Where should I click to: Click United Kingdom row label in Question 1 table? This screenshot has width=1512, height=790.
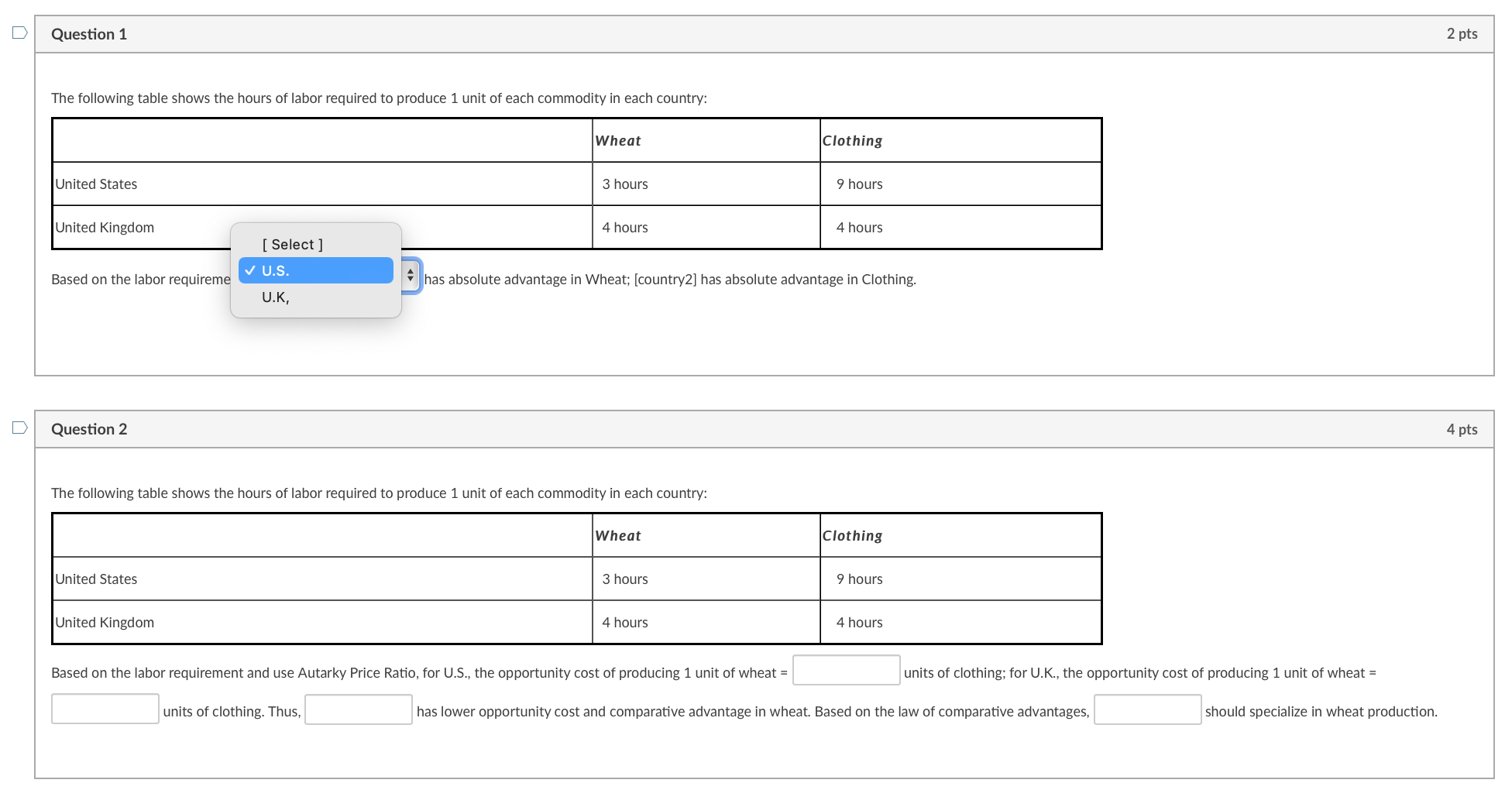105,228
